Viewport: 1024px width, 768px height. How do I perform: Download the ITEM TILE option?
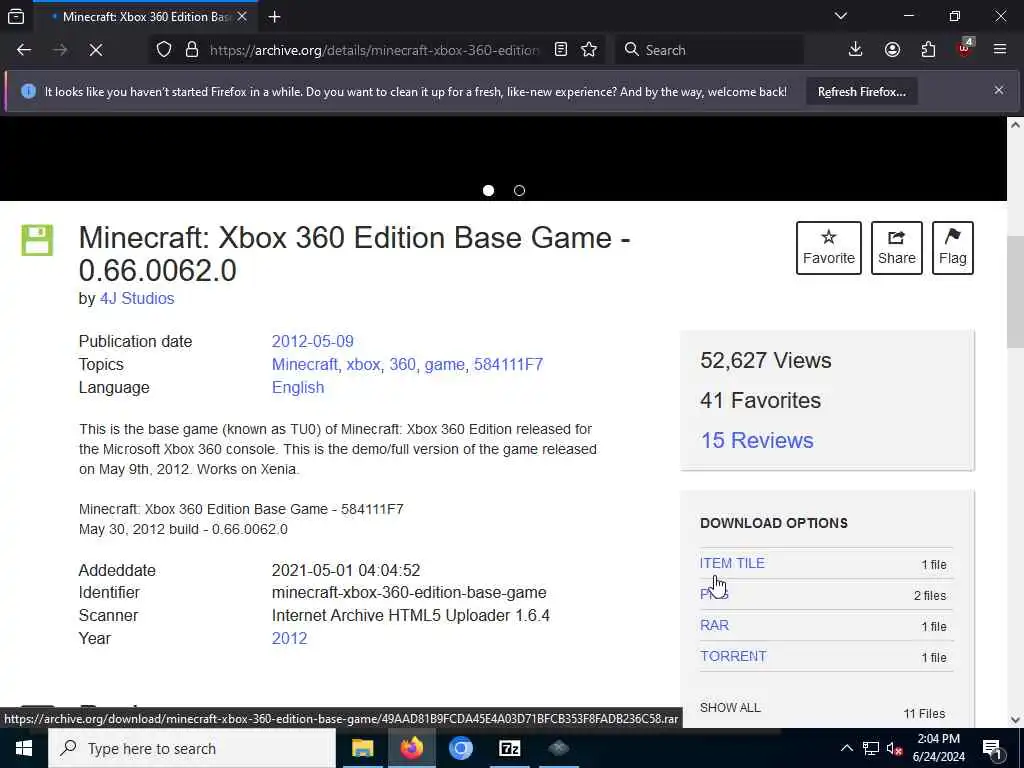click(x=732, y=563)
